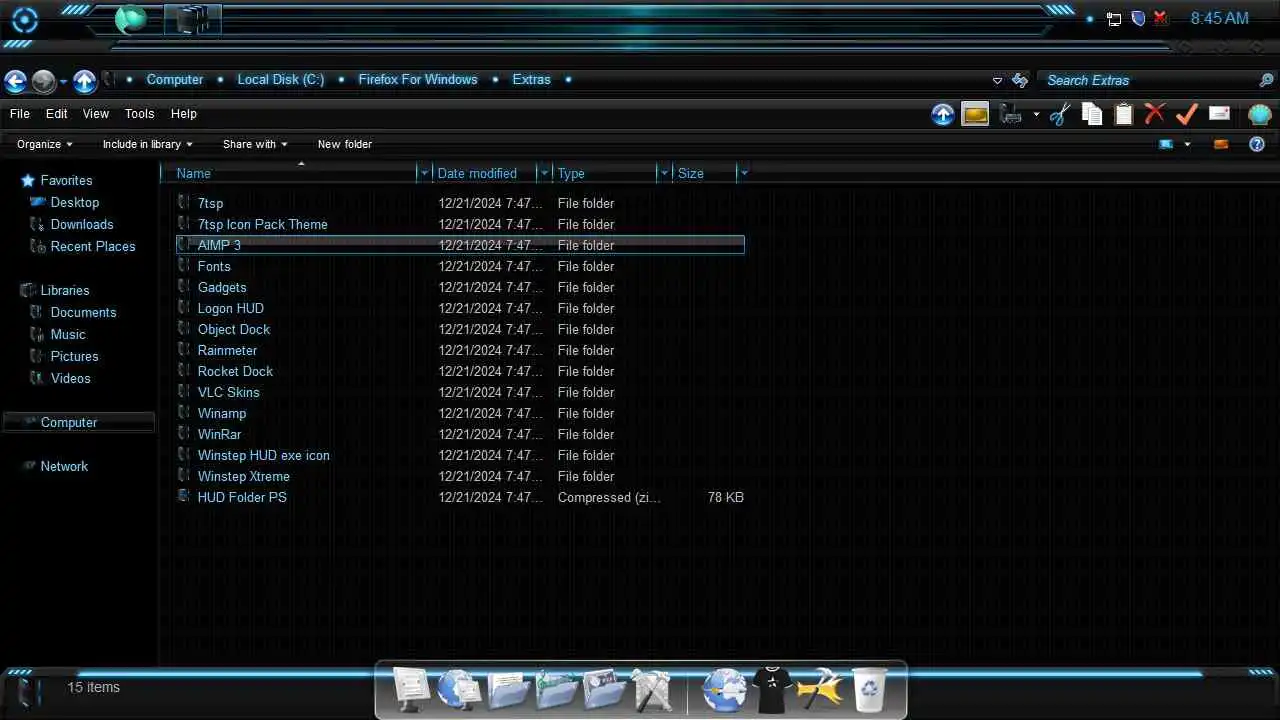Open the Organize dropdown
The height and width of the screenshot is (720, 1280).
(x=45, y=144)
